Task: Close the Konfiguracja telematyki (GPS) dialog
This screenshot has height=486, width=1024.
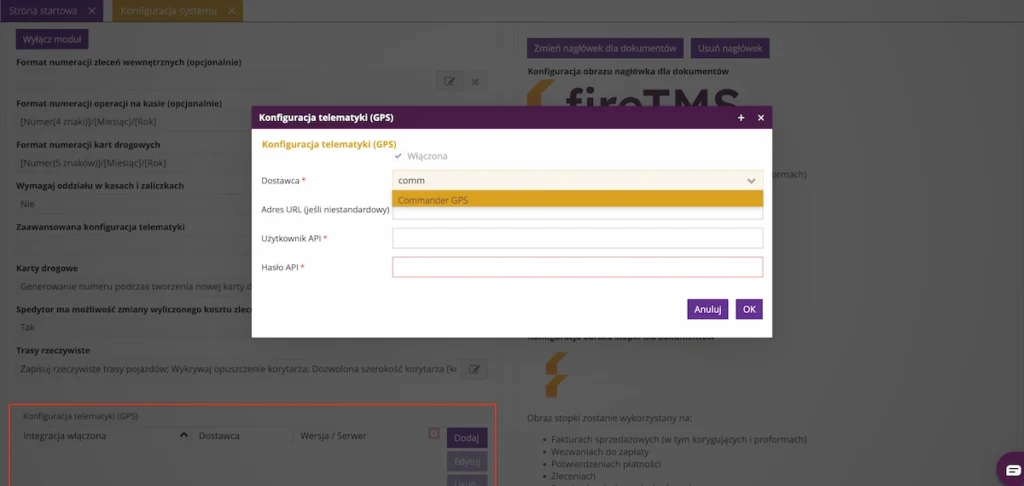Action: [761, 118]
